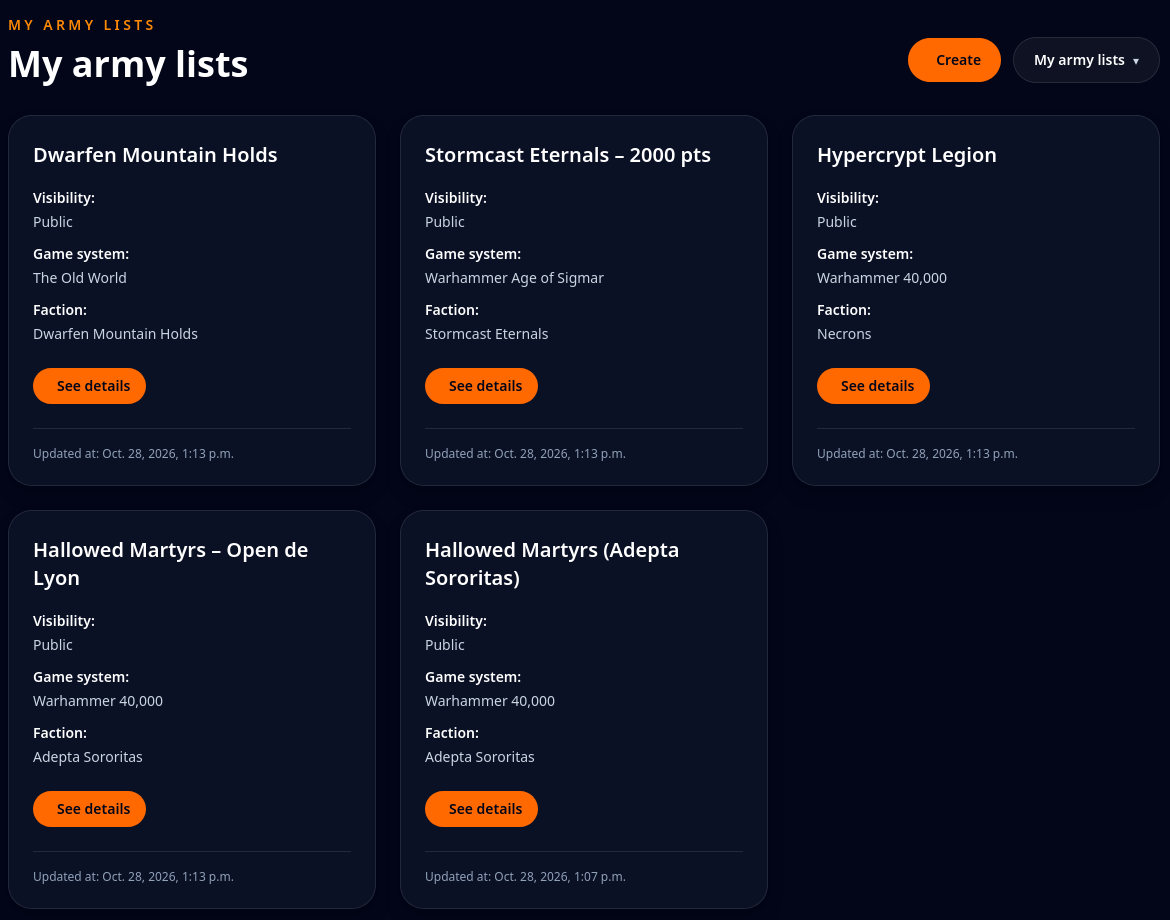1170x920 pixels.
Task: Select the Stormcast Eternals – 2000 pts title
Action: click(x=568, y=154)
